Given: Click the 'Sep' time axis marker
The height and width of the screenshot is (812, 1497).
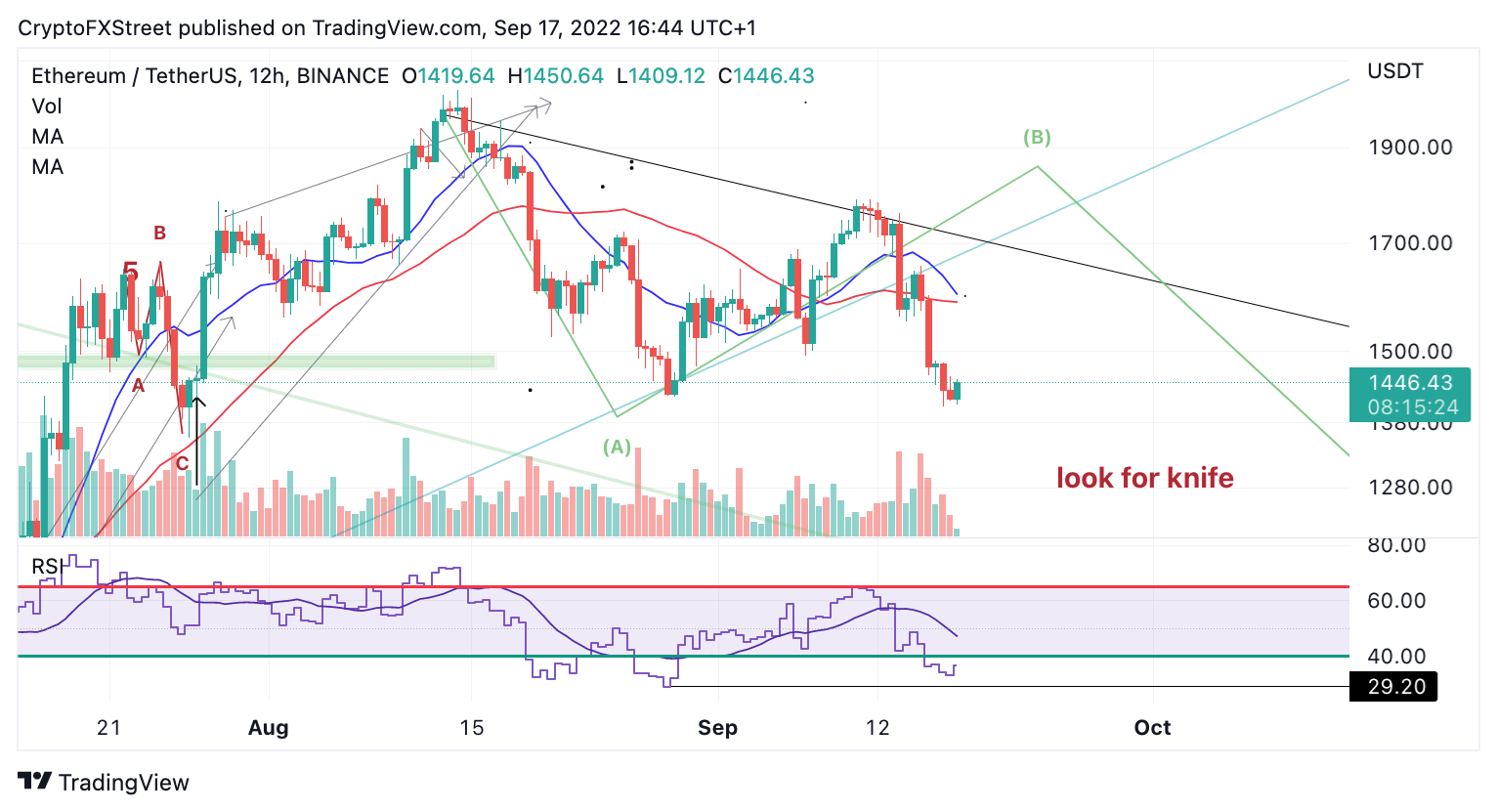Looking at the screenshot, I should (717, 728).
